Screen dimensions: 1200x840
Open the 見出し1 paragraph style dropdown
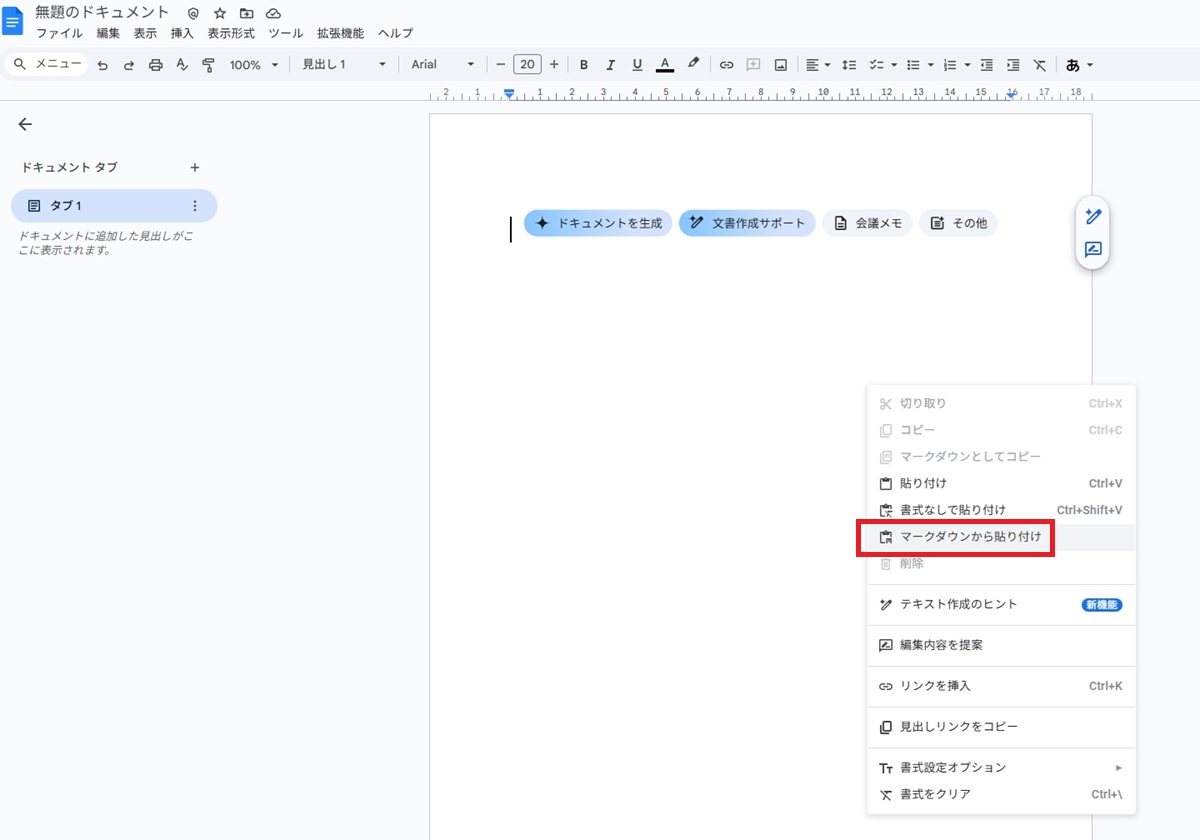coord(343,65)
